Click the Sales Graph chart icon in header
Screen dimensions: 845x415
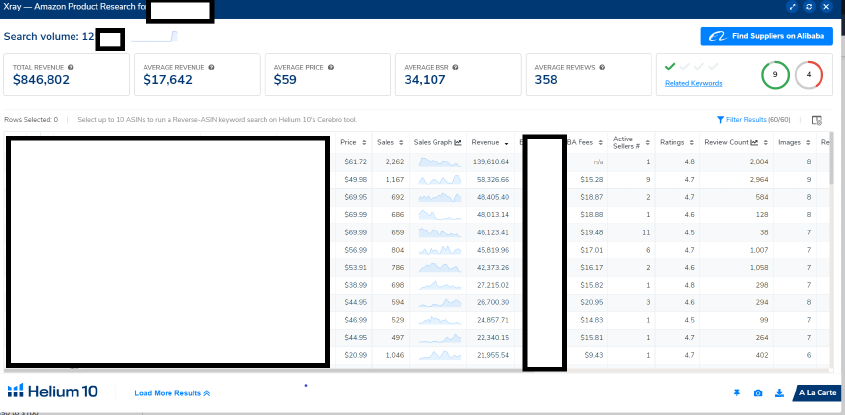click(458, 143)
